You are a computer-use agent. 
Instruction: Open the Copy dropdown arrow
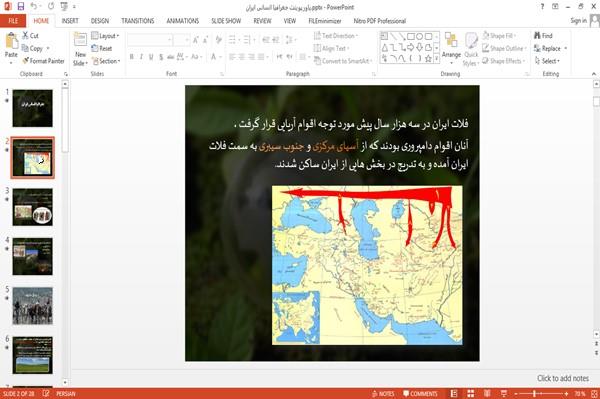pos(48,48)
